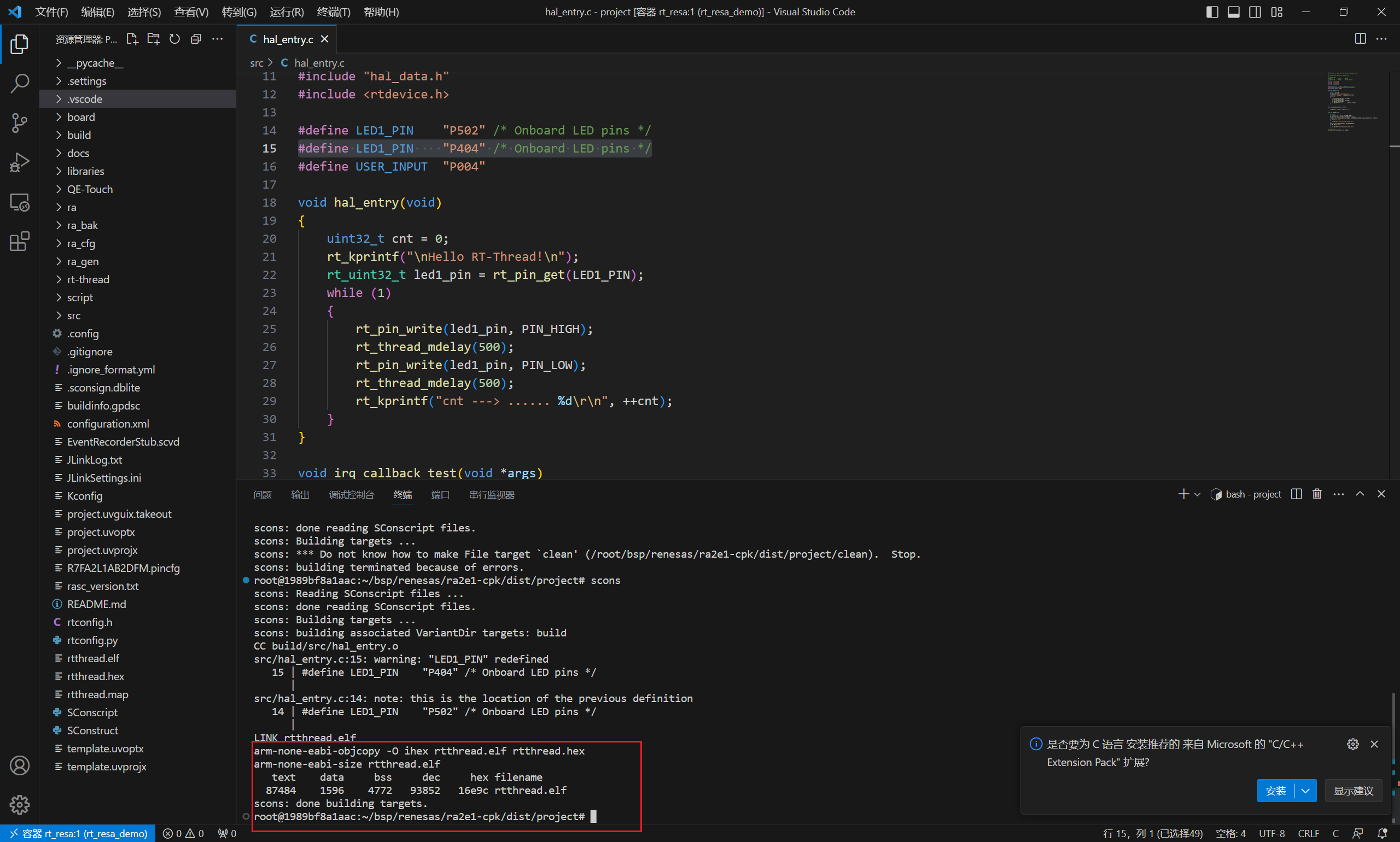Toggle the secondary side bar layout button
This screenshot has height=842, width=1400.
click(x=1255, y=12)
